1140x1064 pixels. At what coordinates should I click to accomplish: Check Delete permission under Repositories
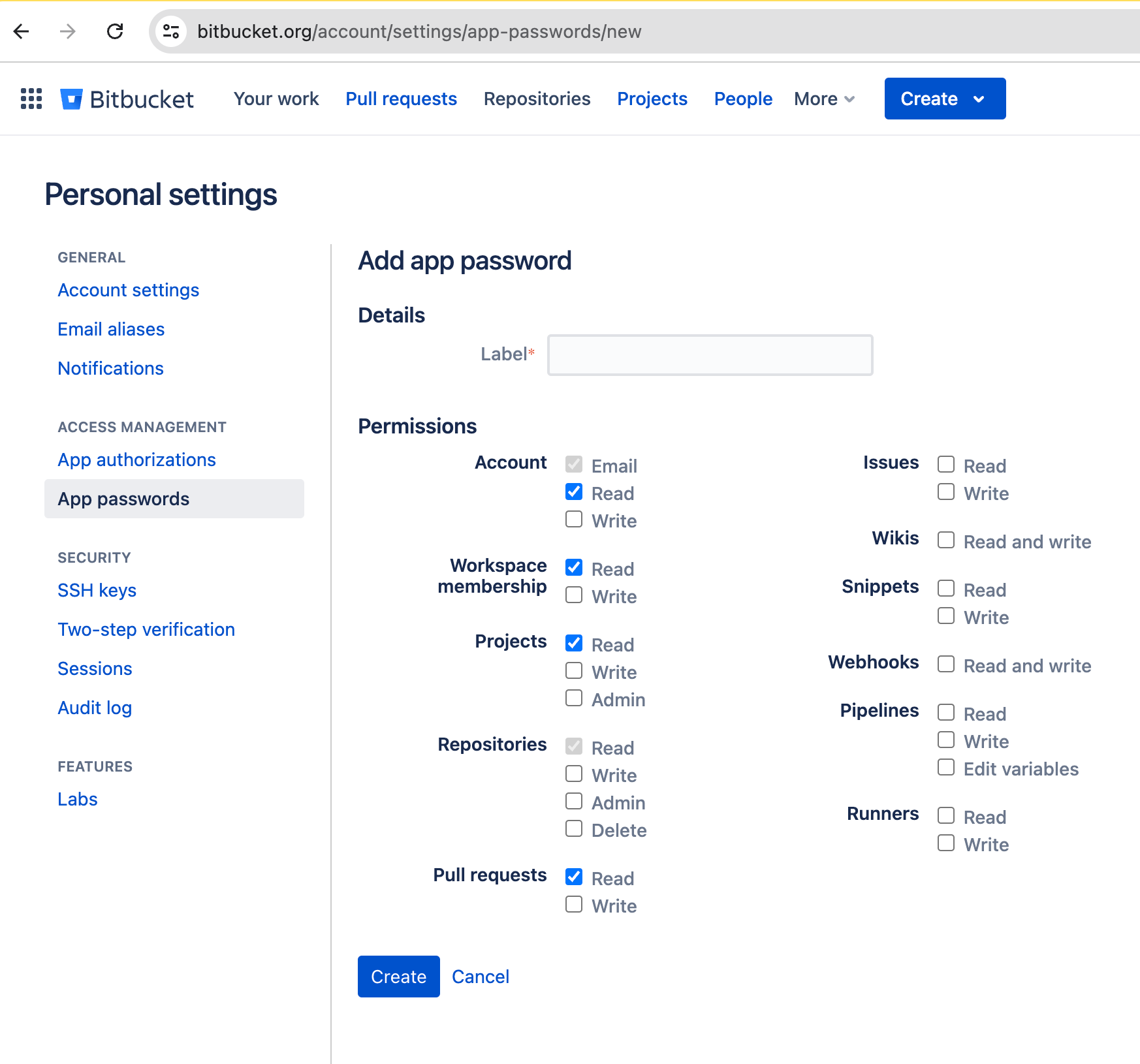point(573,828)
